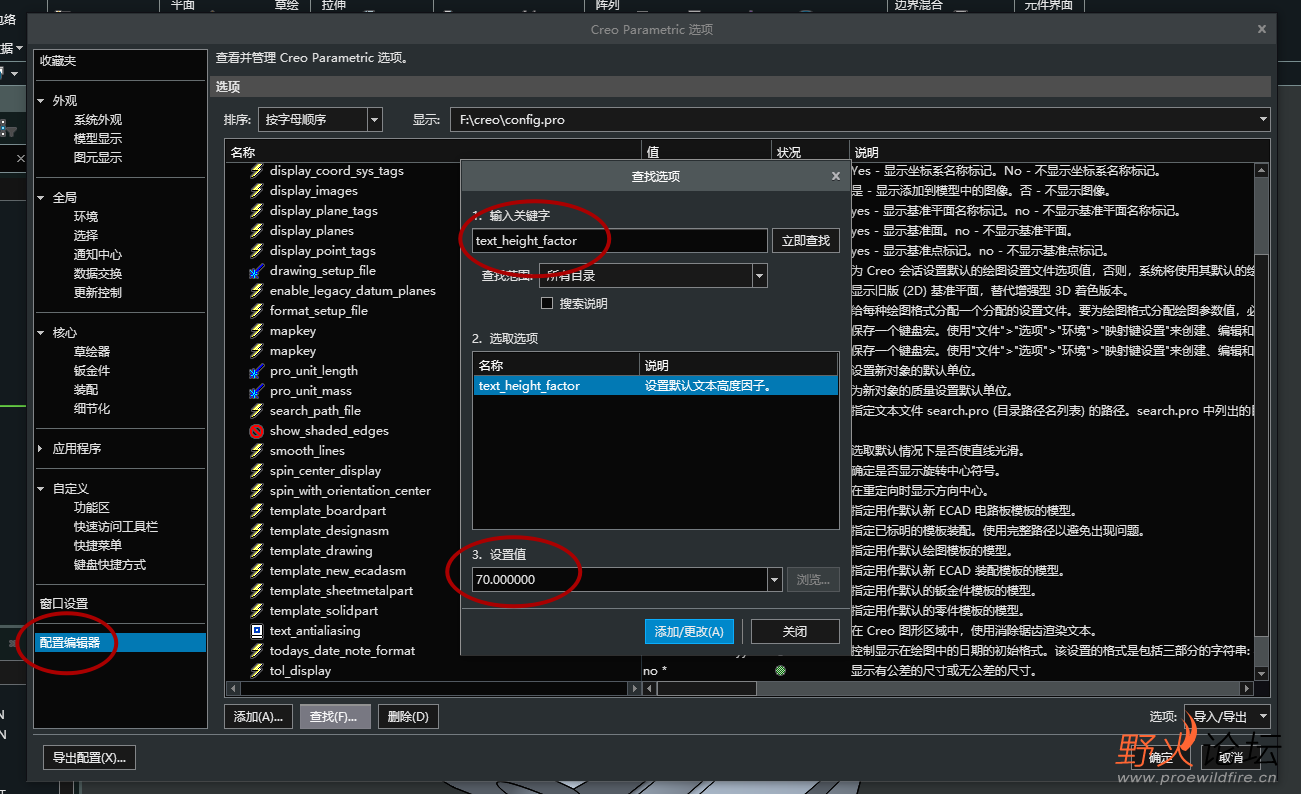1301x794 pixels.
Task: Select 模型显示 in the sidebar
Action: [98, 139]
